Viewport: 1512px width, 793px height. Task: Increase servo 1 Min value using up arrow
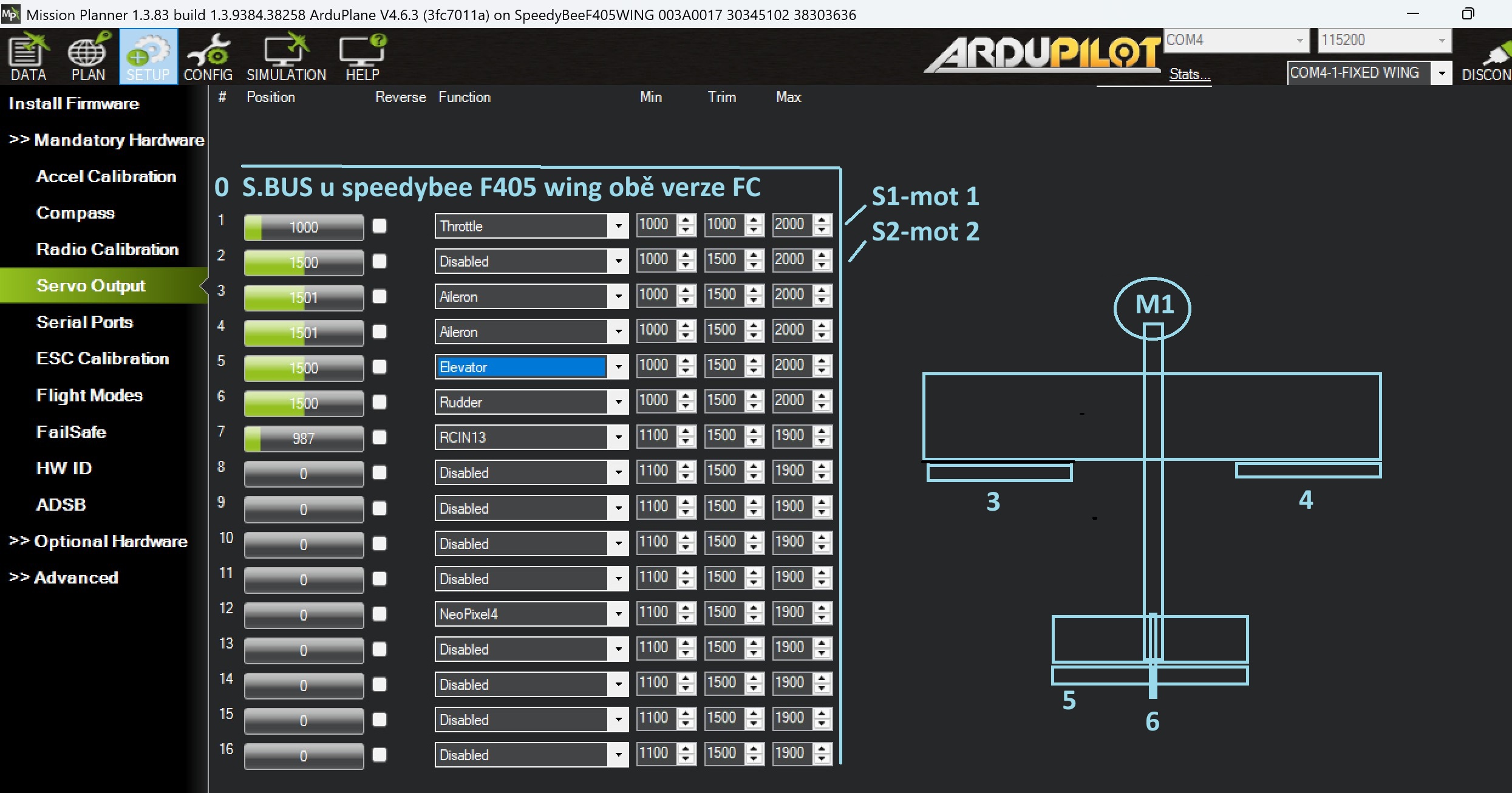pos(686,220)
